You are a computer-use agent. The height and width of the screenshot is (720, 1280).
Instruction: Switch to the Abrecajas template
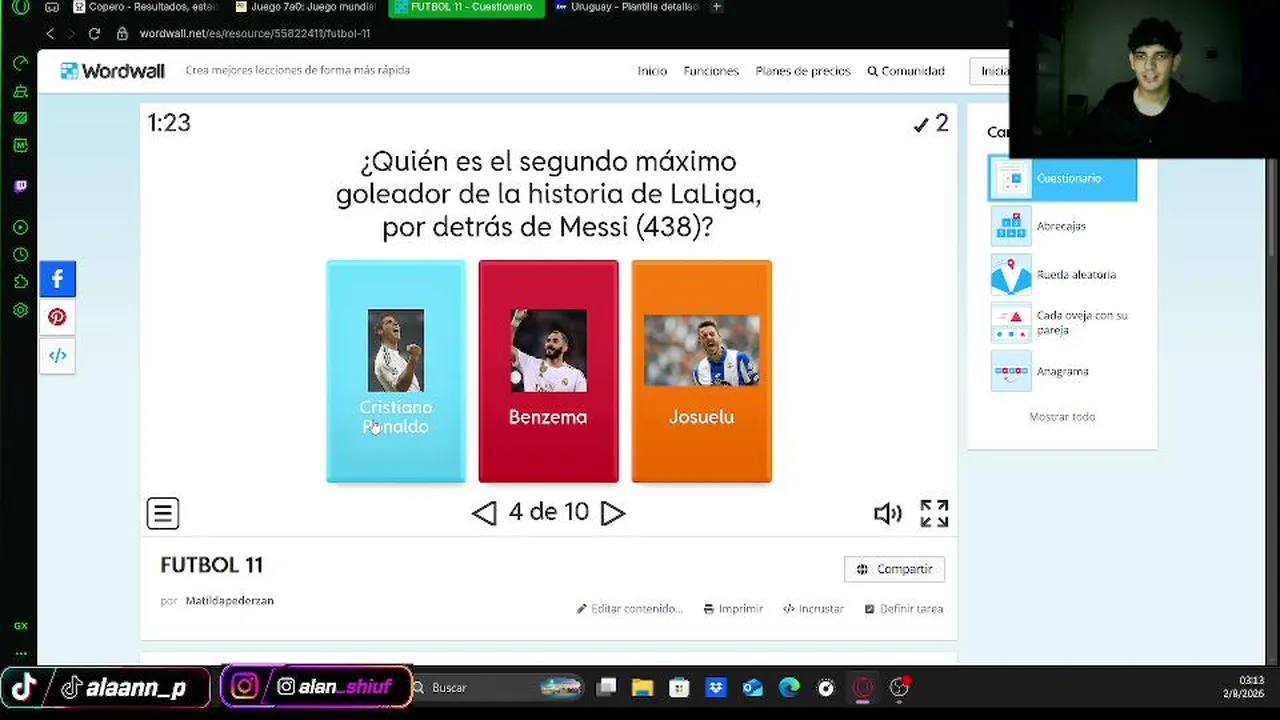[x=1062, y=226]
